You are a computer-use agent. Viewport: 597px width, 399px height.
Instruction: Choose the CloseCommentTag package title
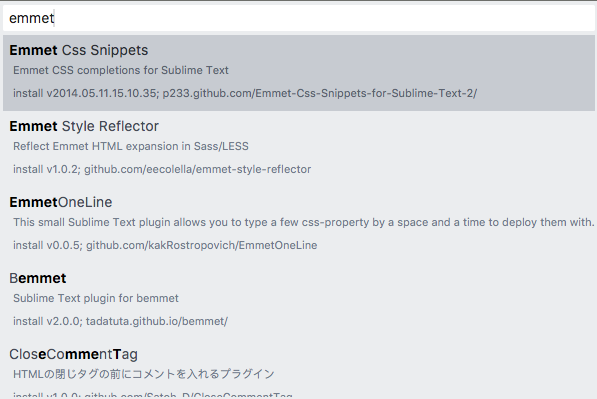pyautogui.click(x=73, y=354)
